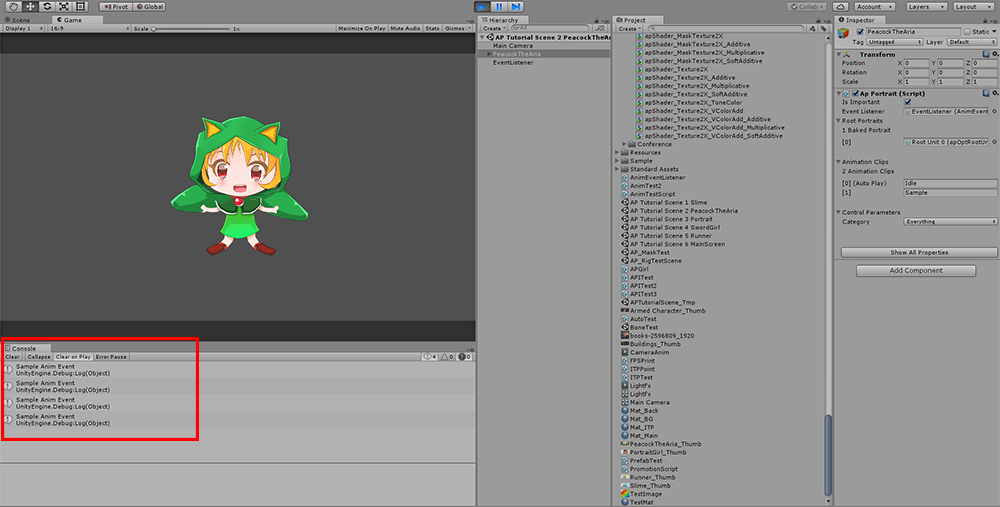Click the Game view Scale slider
Viewport: 1000px width, 507px height.
tap(191, 29)
